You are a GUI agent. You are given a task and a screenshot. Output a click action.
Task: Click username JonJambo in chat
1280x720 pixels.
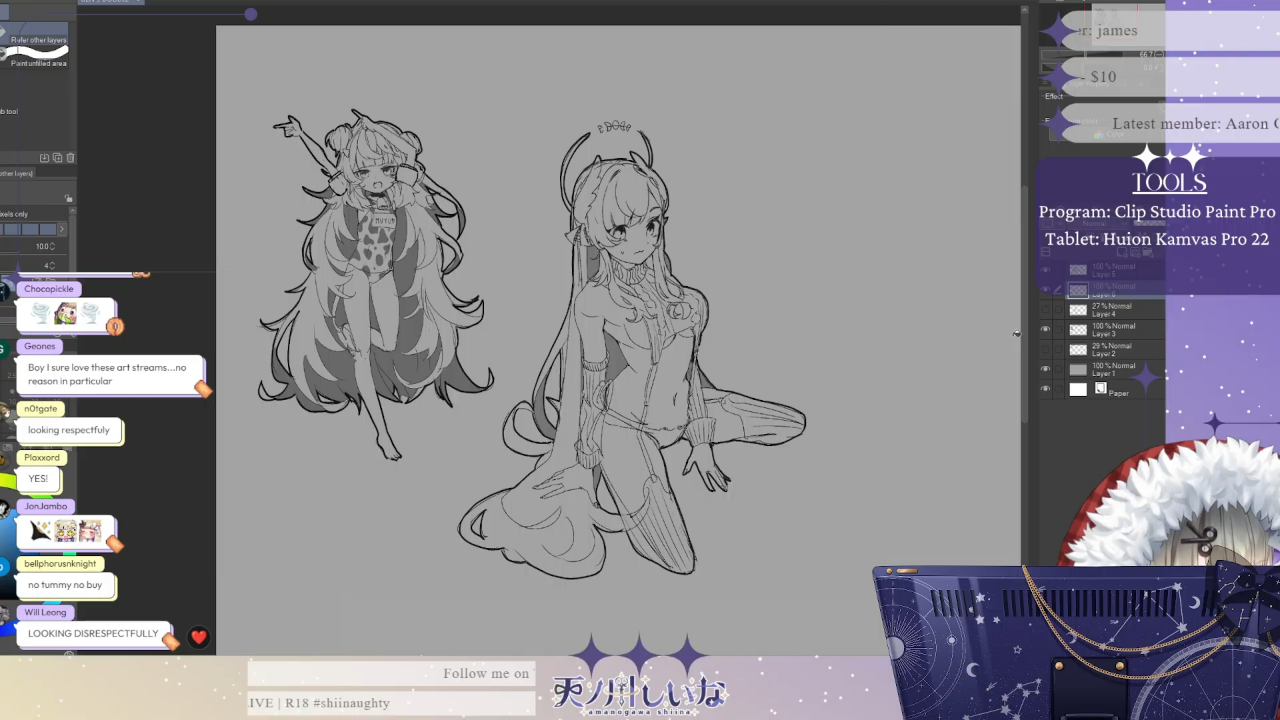pyautogui.click(x=45, y=506)
